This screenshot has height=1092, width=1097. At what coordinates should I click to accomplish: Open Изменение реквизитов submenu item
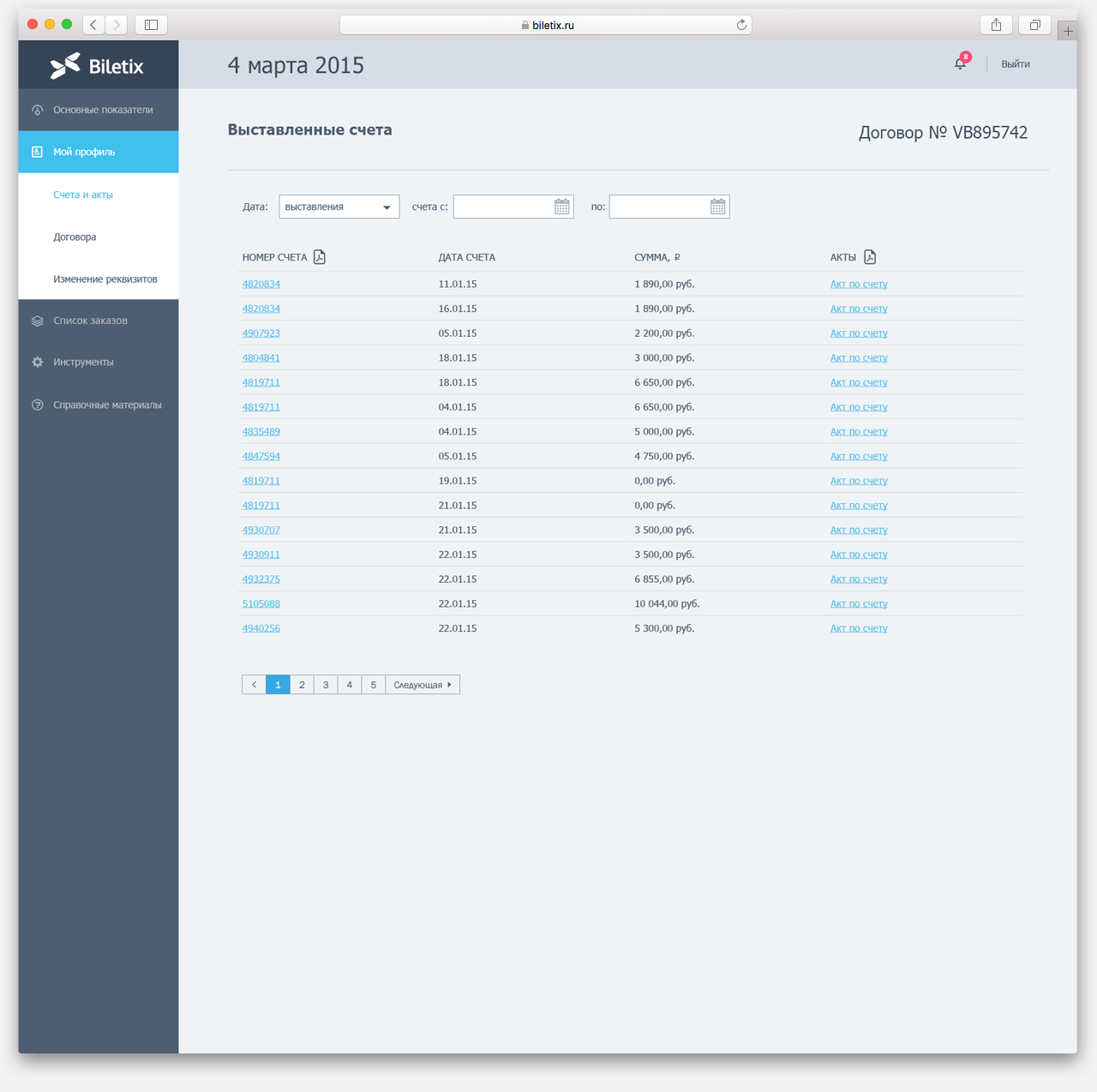pos(105,279)
